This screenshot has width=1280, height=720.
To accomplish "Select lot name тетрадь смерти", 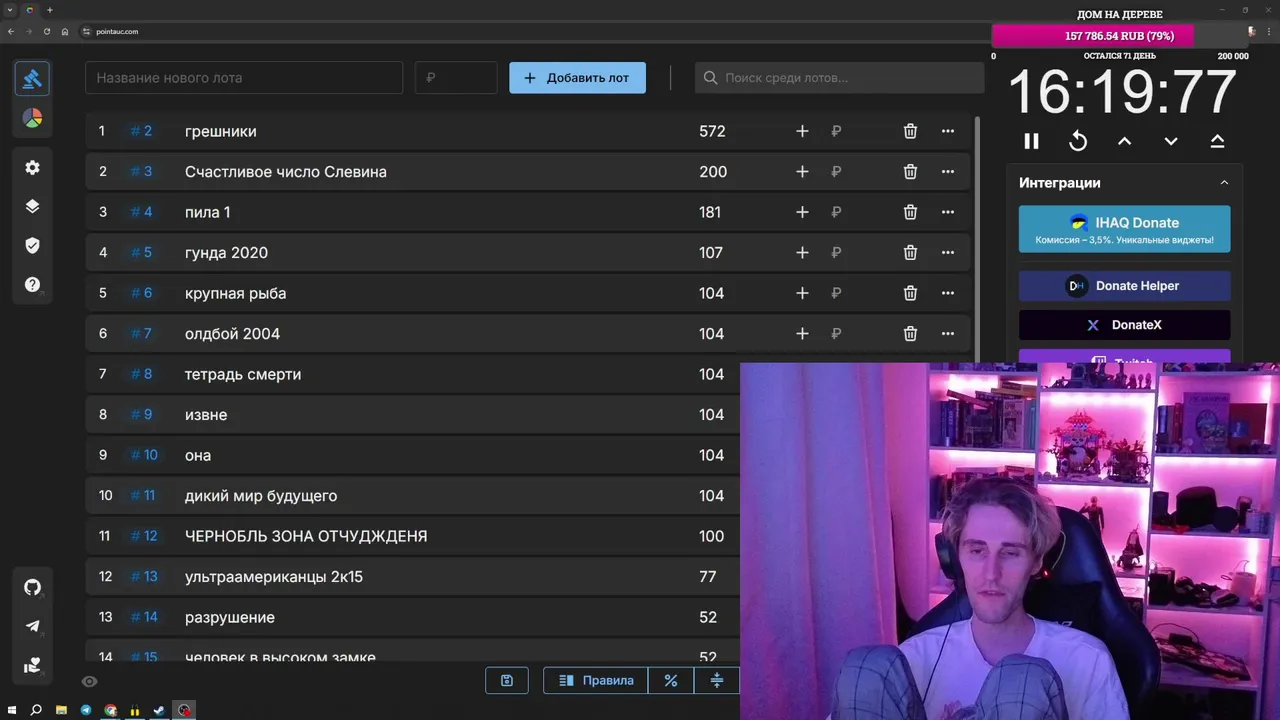I will (243, 374).
